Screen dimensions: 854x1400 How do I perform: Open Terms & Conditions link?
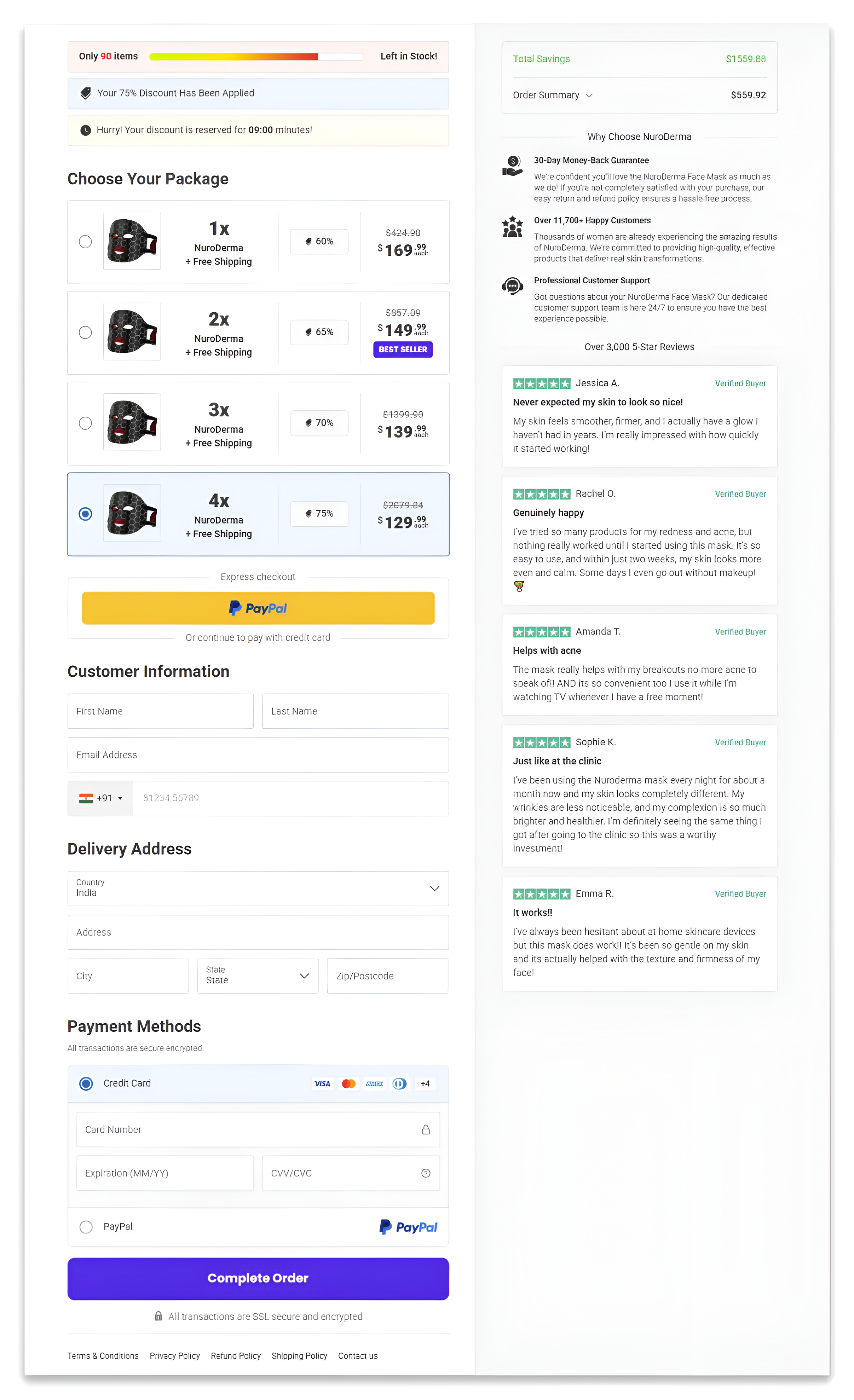[103, 1356]
